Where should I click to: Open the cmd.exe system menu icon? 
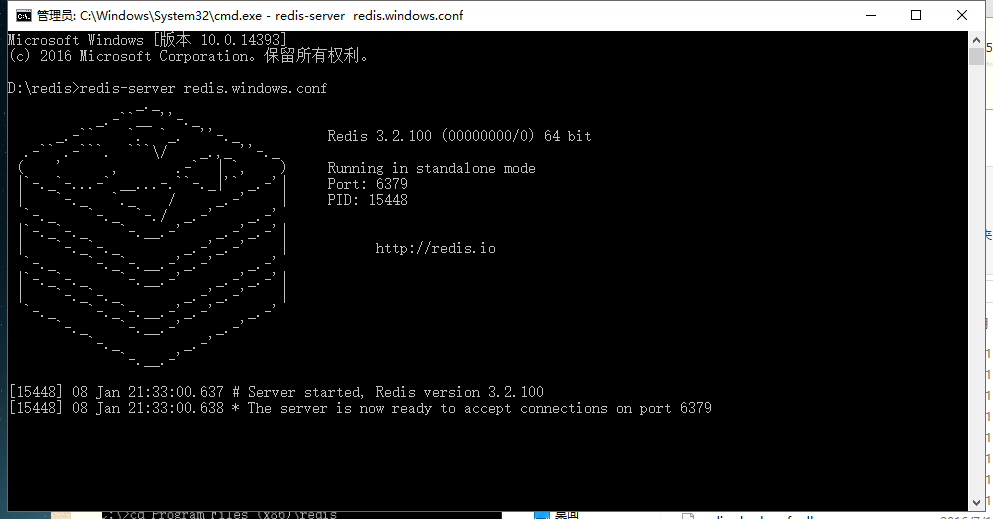coord(23,16)
